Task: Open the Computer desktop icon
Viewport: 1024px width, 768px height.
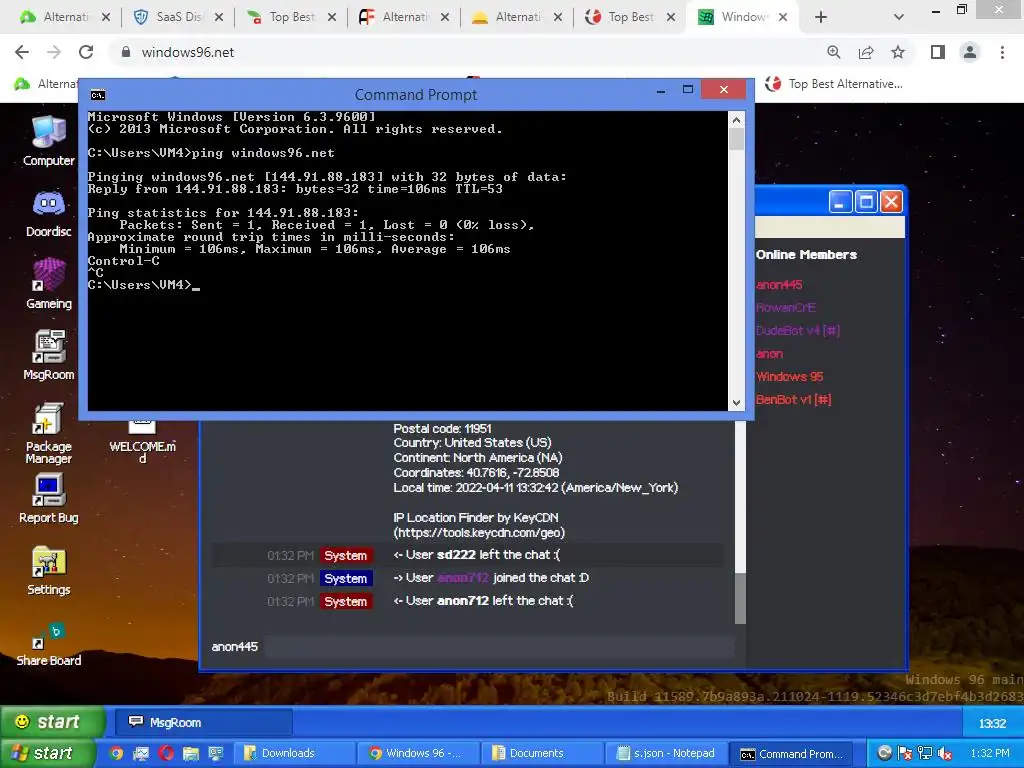Action: (x=48, y=140)
